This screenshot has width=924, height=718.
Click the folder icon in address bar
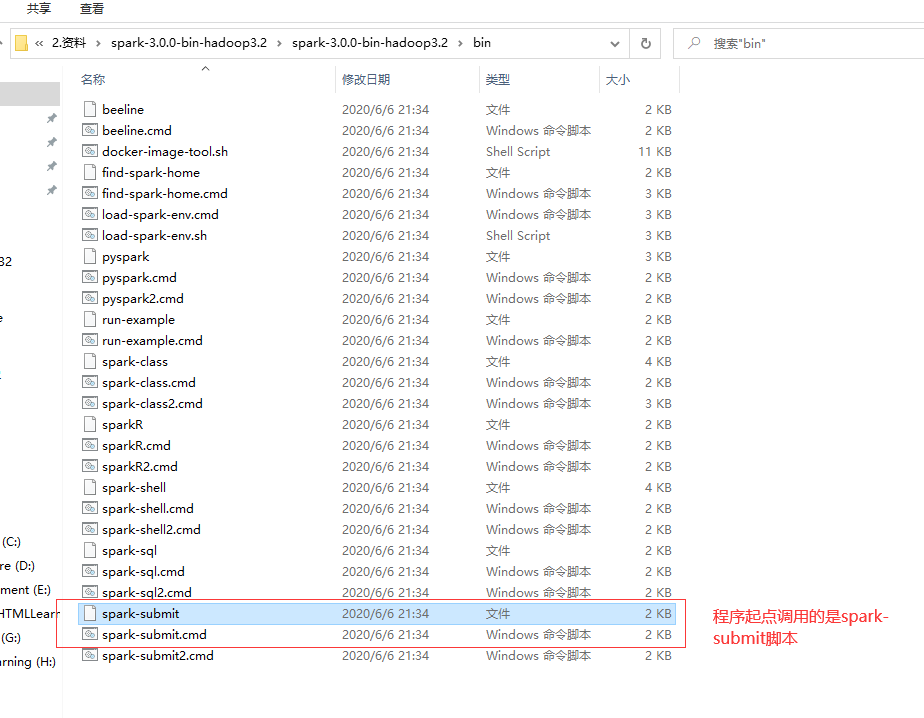click(21, 43)
